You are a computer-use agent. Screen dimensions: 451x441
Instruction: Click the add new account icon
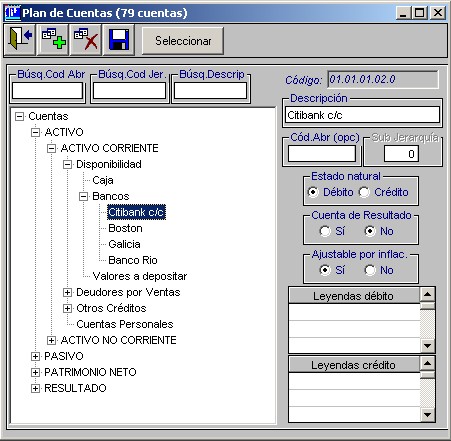tap(53, 40)
